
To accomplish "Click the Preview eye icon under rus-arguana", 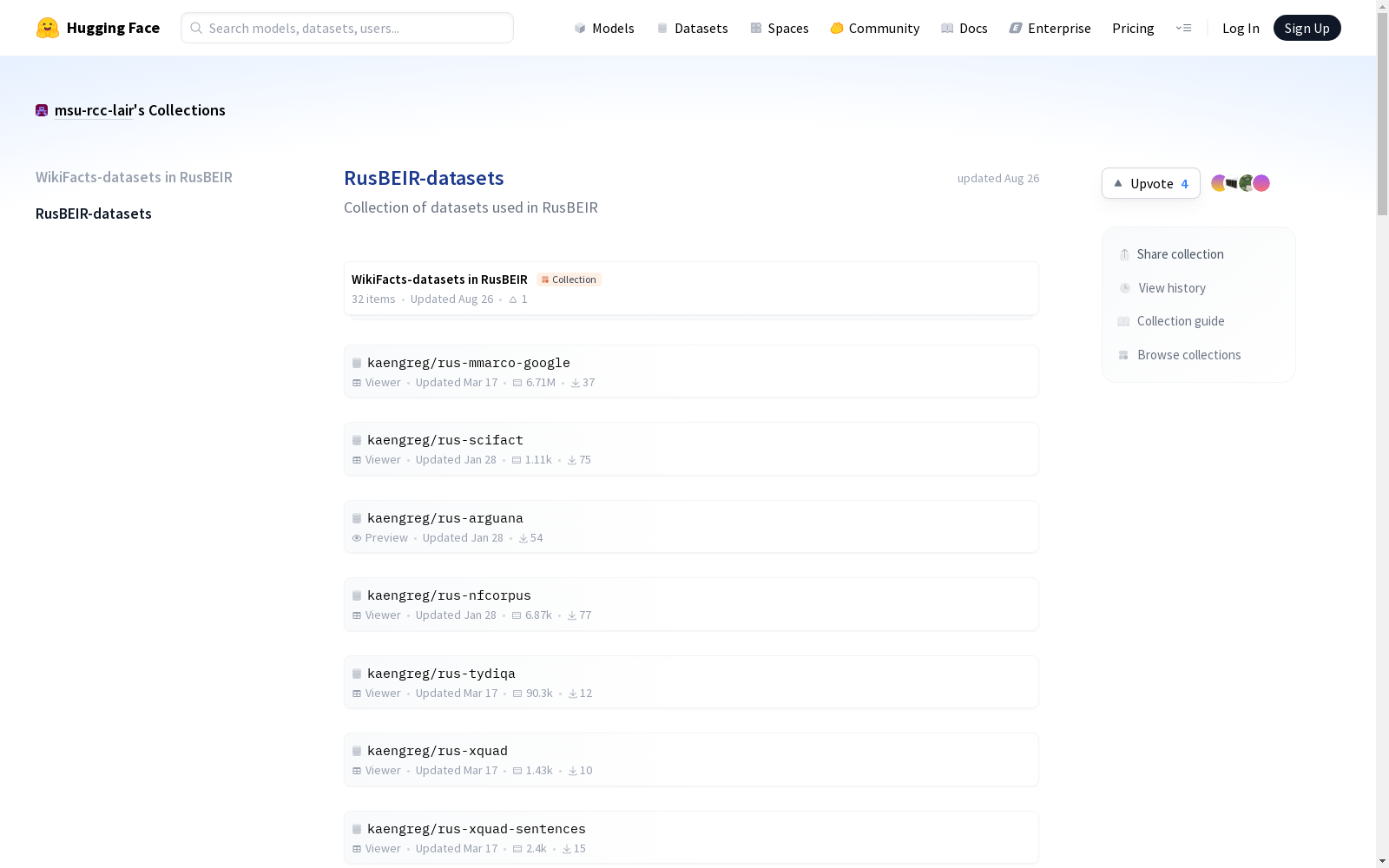I will 357,538.
